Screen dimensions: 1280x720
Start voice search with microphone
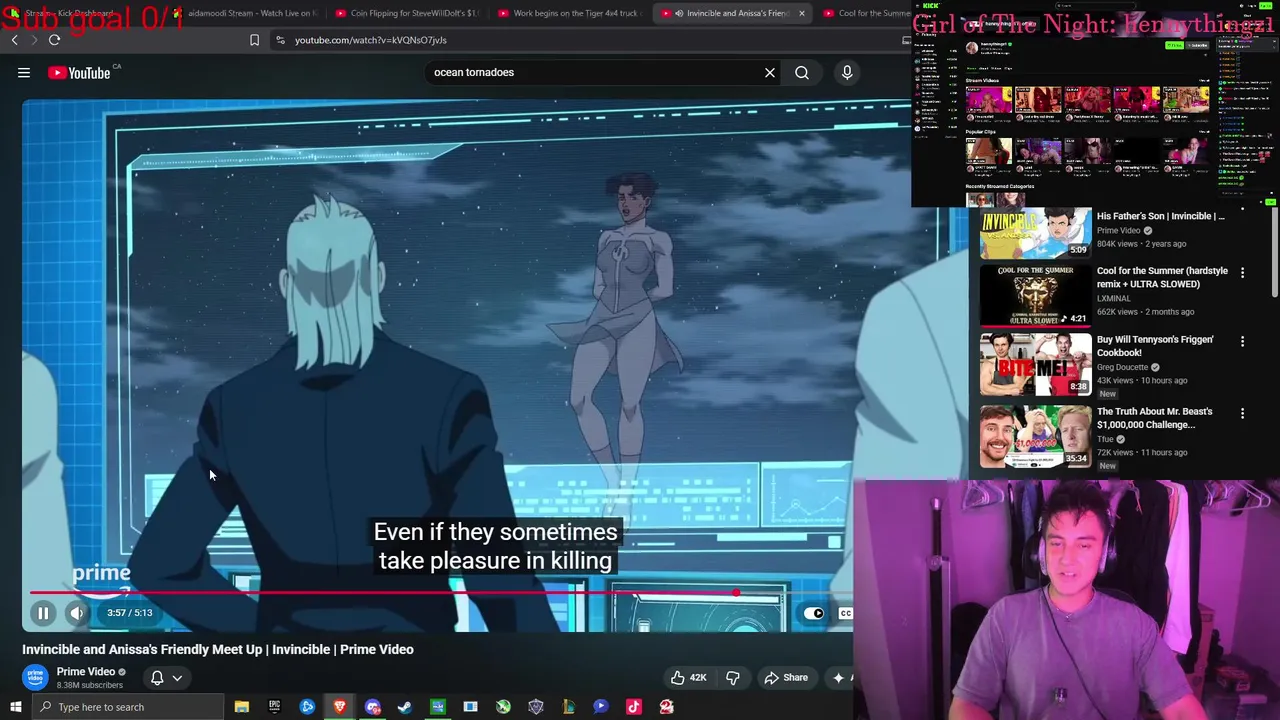point(847,72)
